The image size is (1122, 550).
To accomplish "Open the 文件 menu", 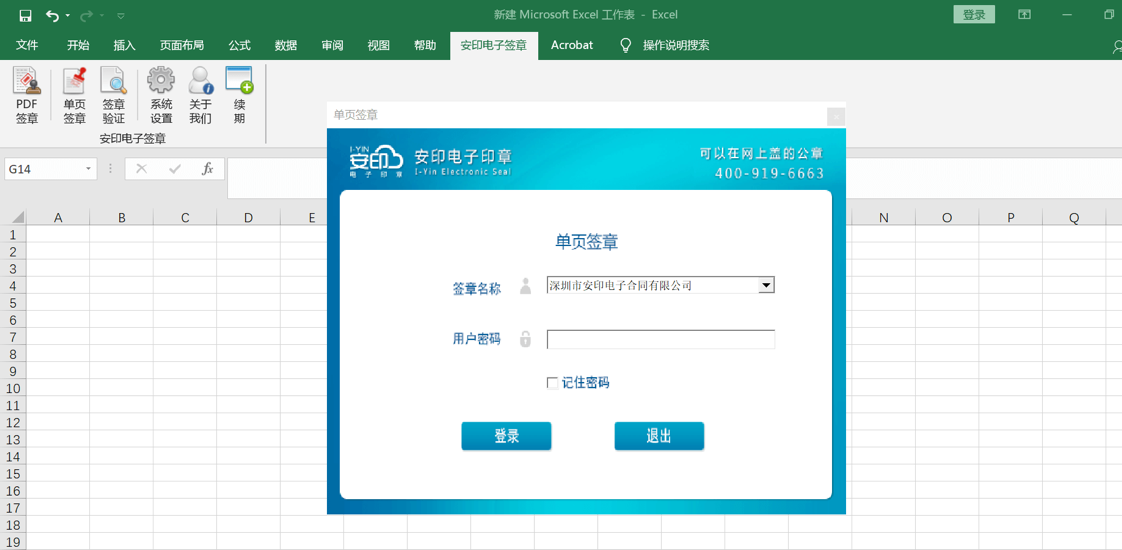I will [x=27, y=45].
